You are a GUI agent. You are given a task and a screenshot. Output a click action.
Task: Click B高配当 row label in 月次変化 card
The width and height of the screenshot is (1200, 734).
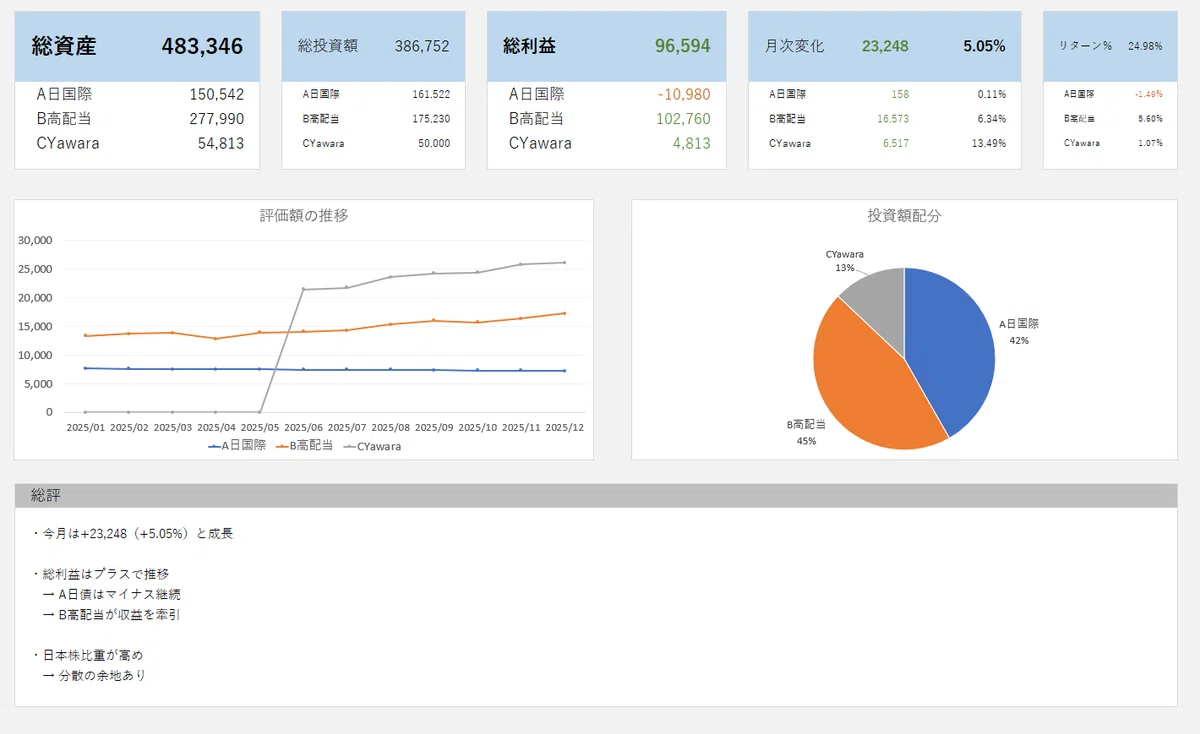click(x=787, y=118)
